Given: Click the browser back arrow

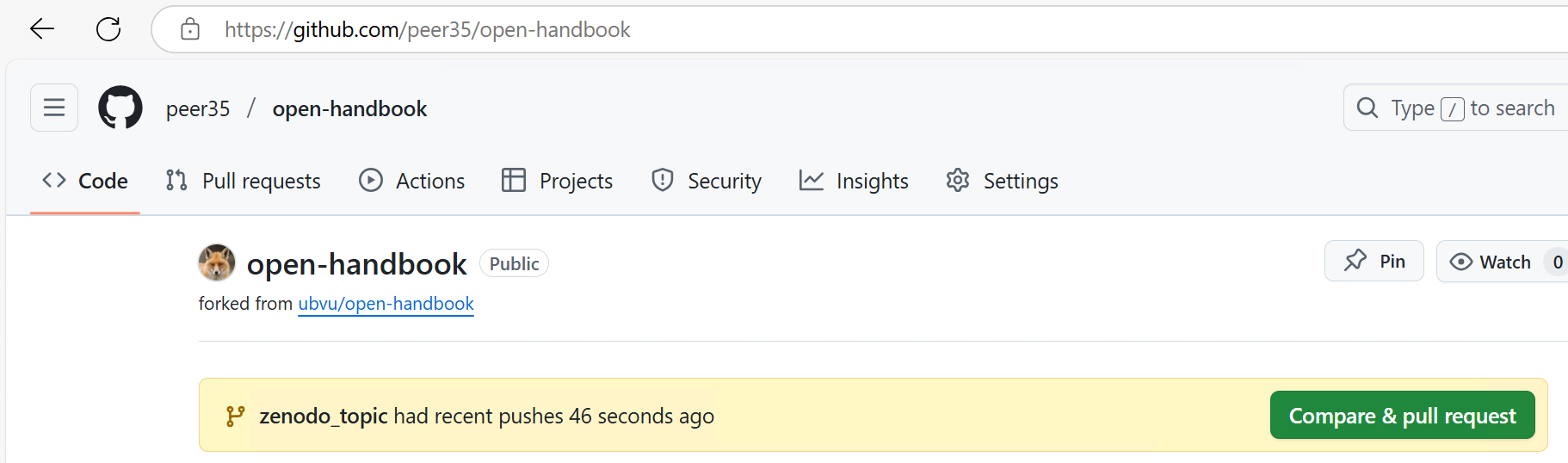Looking at the screenshot, I should pyautogui.click(x=41, y=29).
